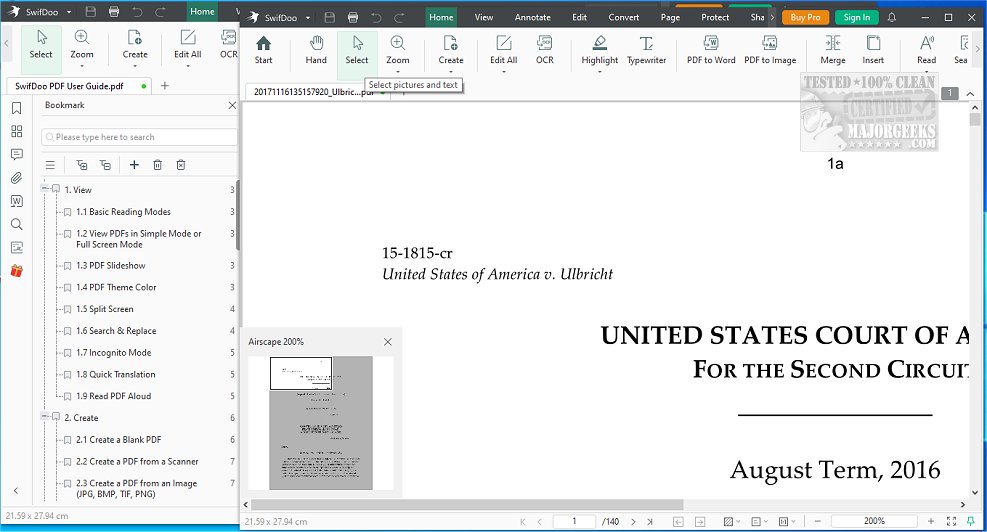Switch to View tab
The width and height of the screenshot is (987, 532).
coord(483,17)
